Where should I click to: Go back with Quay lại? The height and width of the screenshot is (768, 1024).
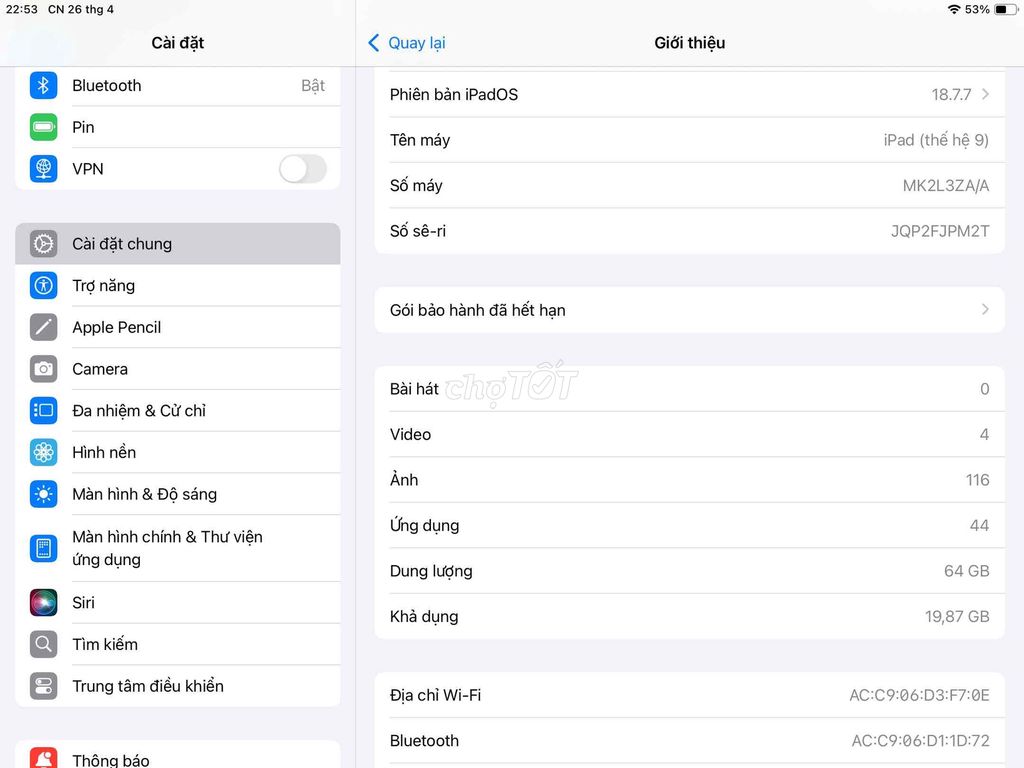point(417,43)
